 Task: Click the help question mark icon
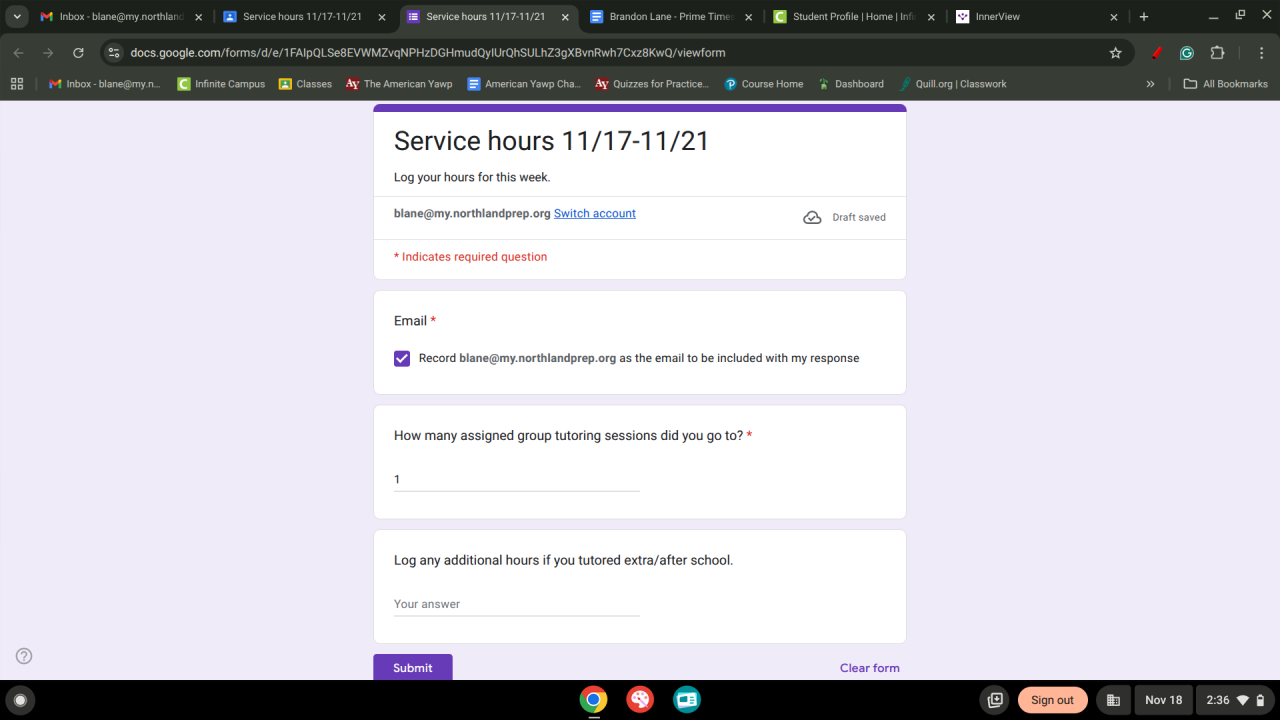coord(24,656)
